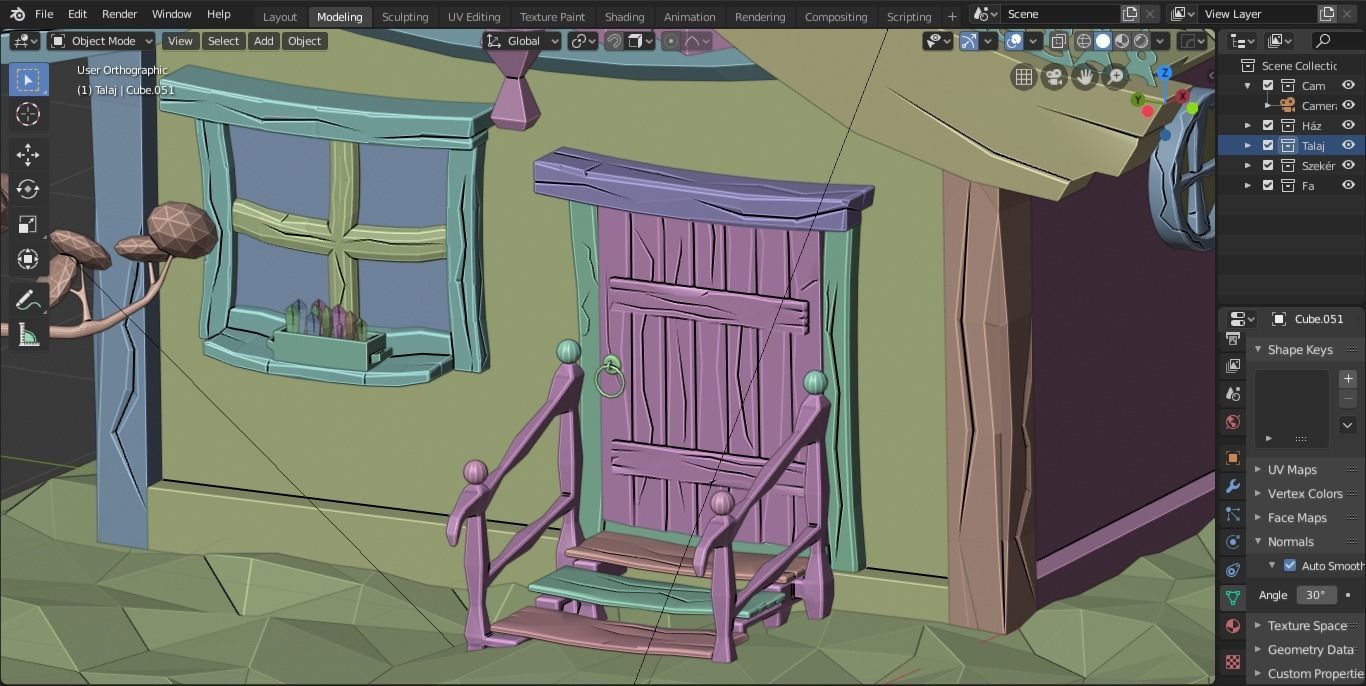Screen dimensions: 1366x686
Task: Uncheck the Szekér collection checkbox
Action: pyautogui.click(x=1268, y=166)
